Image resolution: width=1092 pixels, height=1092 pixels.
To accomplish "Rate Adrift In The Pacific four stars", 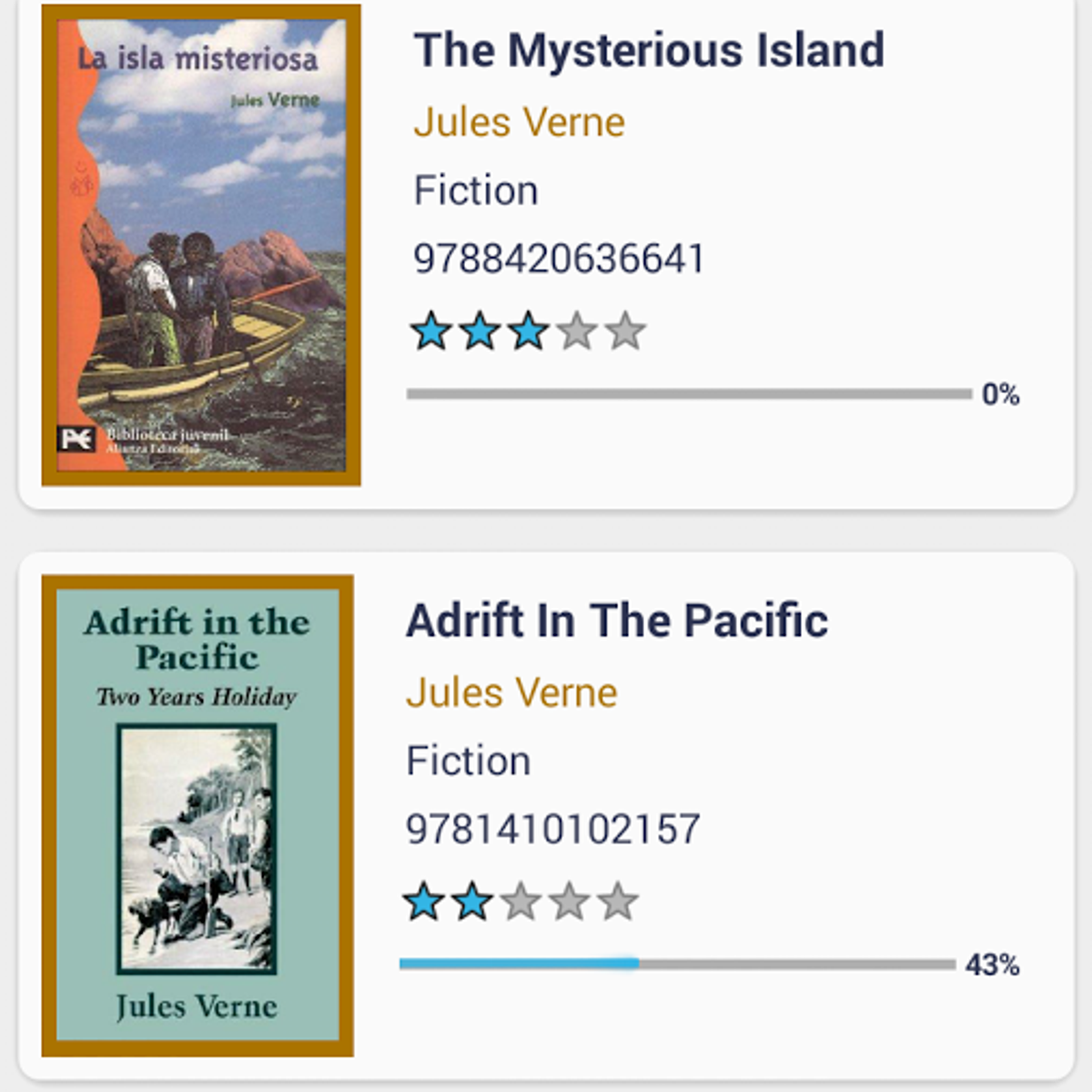I will click(571, 900).
